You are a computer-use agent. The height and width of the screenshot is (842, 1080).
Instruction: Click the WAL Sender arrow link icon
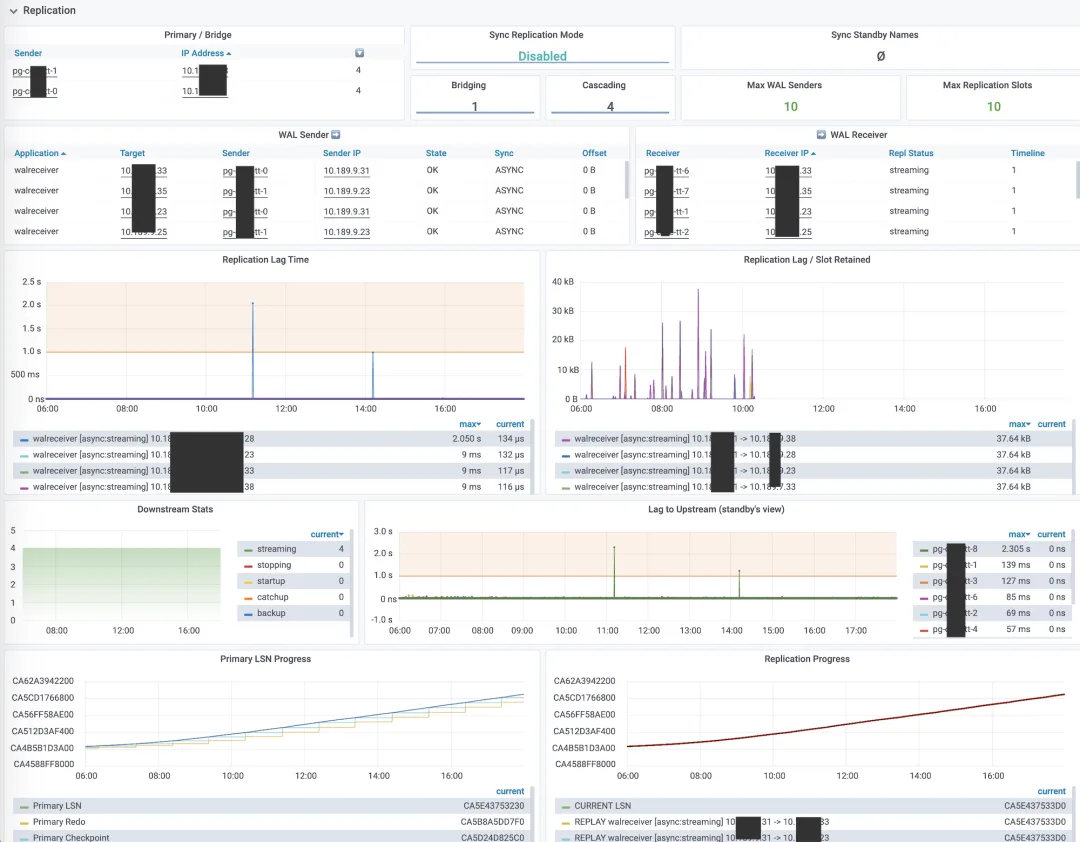click(x=335, y=134)
